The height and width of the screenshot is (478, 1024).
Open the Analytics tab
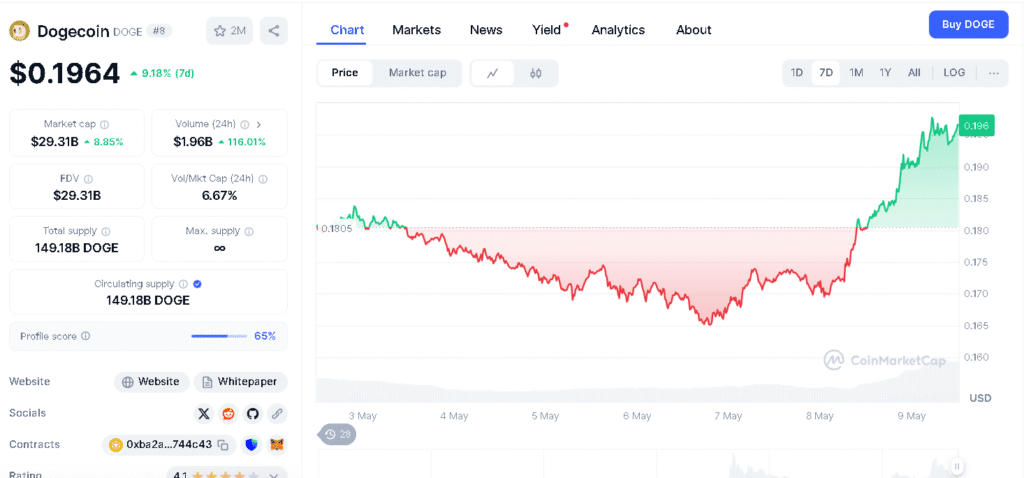pos(618,30)
